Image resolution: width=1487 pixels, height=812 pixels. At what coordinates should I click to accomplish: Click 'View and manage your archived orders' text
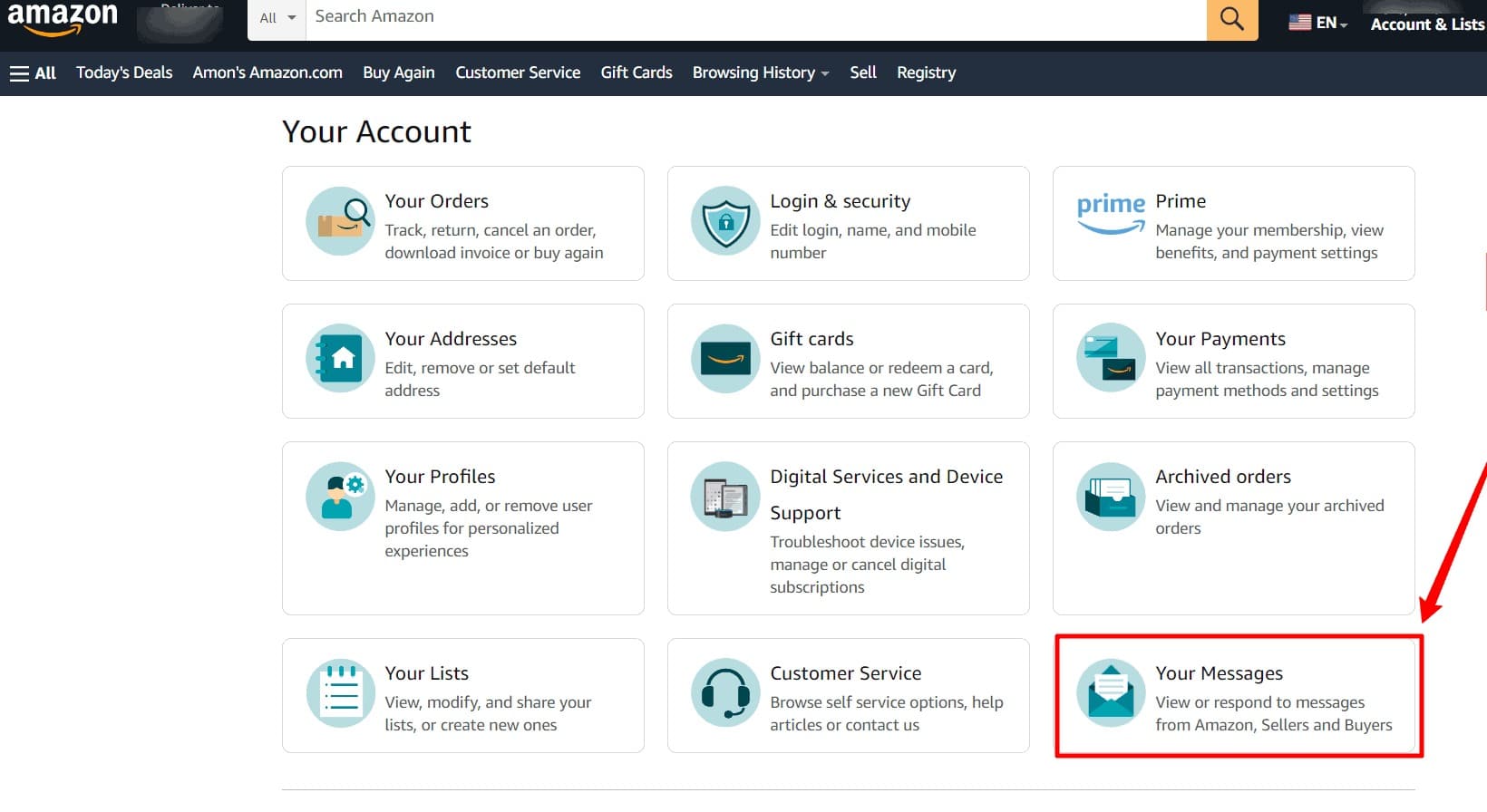point(1269,517)
